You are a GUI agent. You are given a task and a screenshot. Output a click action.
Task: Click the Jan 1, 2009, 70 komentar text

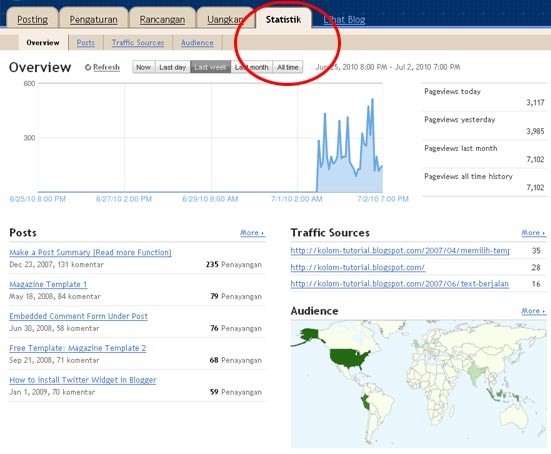[x=52, y=392]
